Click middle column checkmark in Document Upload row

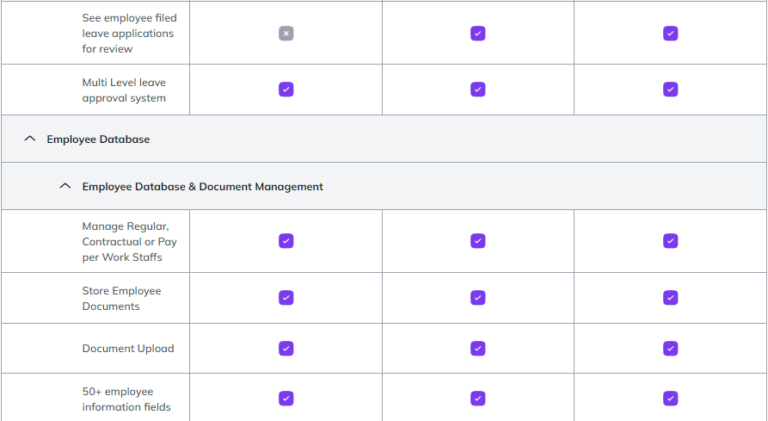click(x=478, y=348)
